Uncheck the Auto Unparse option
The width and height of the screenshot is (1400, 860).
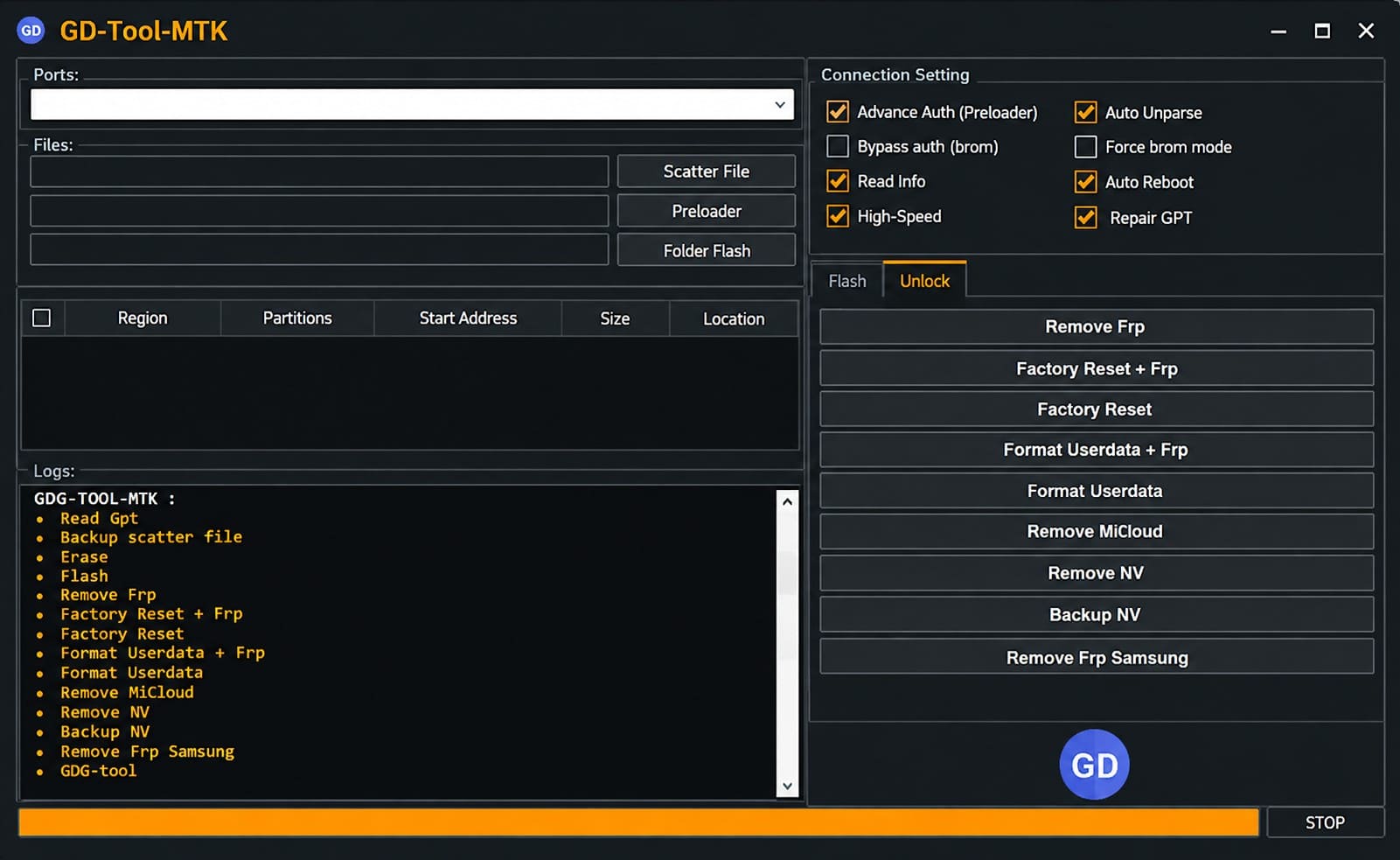pos(1085,112)
